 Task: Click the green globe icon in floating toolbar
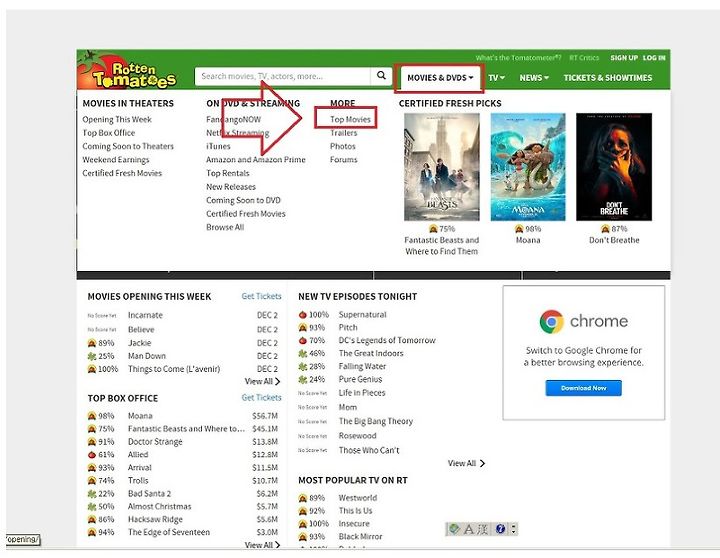coord(454,529)
